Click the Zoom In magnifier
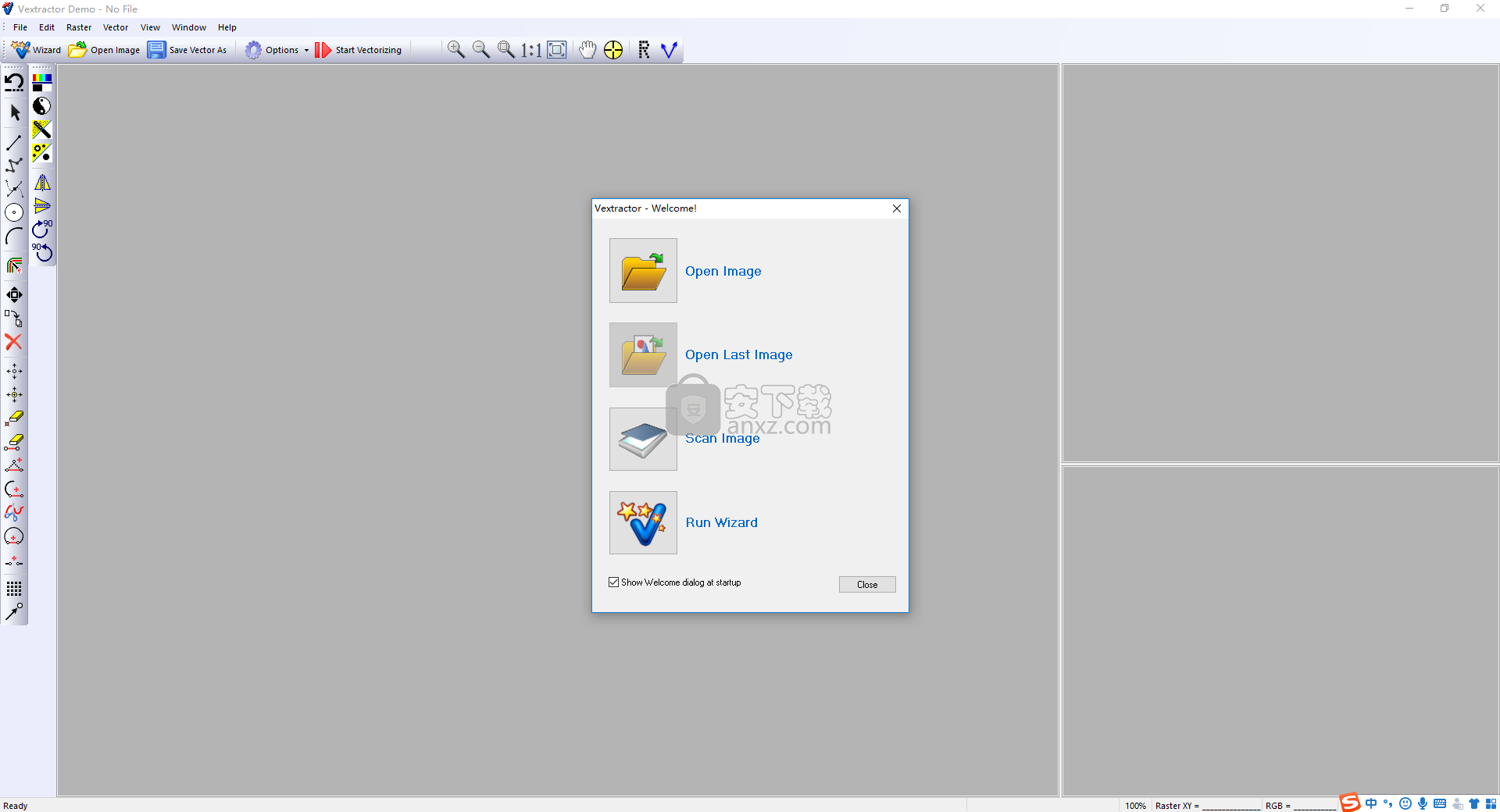1500x812 pixels. pyautogui.click(x=455, y=50)
